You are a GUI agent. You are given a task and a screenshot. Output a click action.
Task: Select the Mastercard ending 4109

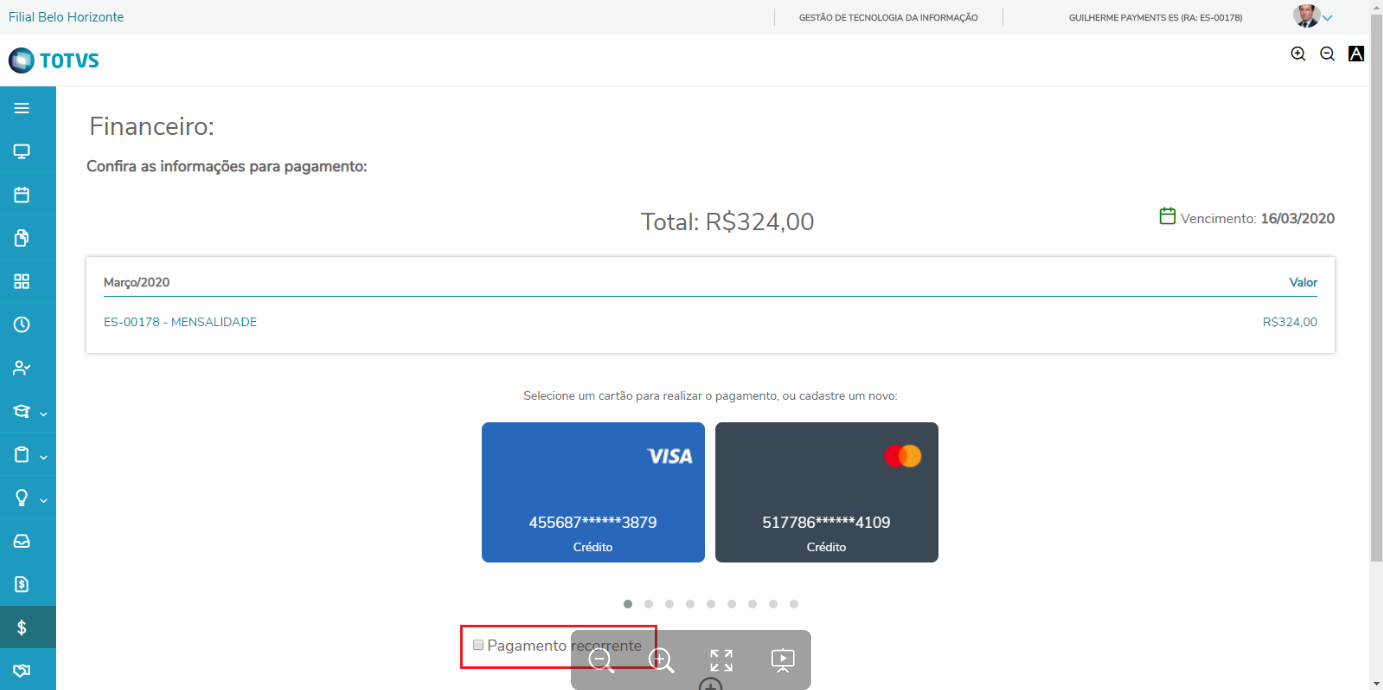(x=826, y=492)
